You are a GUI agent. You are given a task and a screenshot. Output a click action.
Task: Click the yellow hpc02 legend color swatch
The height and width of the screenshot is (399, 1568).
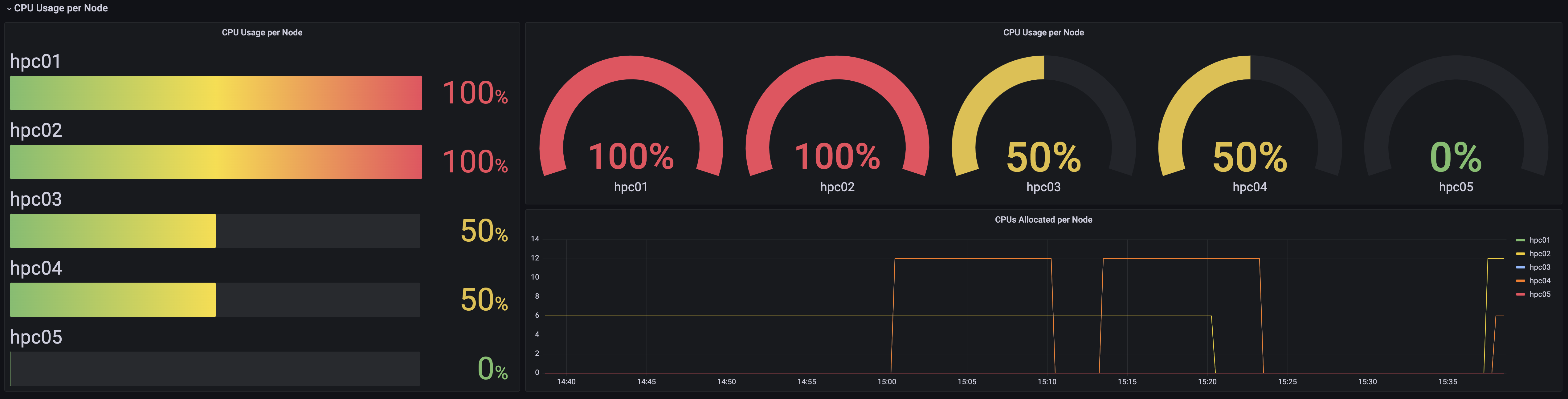[1520, 254]
